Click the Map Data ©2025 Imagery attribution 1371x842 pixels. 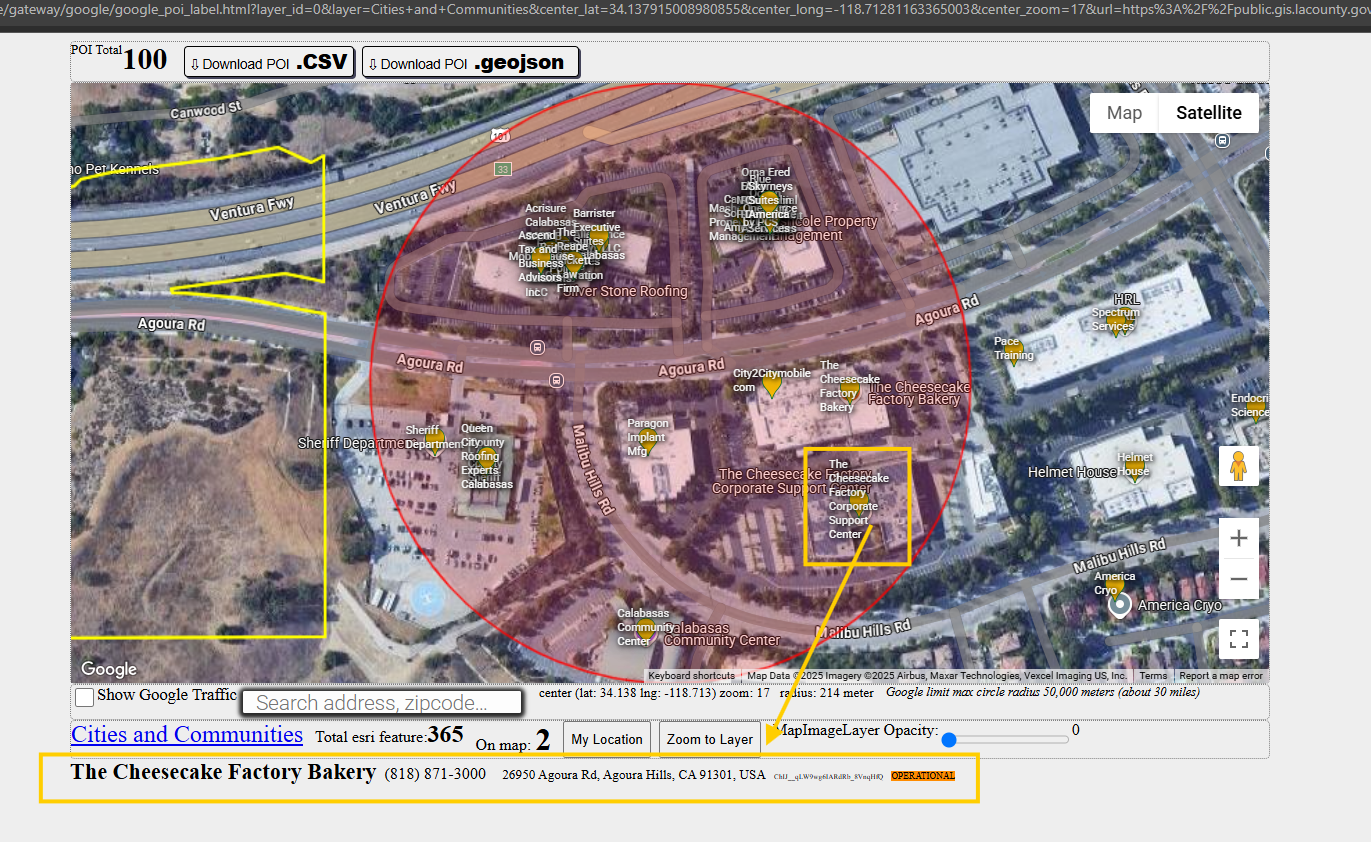[x=937, y=676]
